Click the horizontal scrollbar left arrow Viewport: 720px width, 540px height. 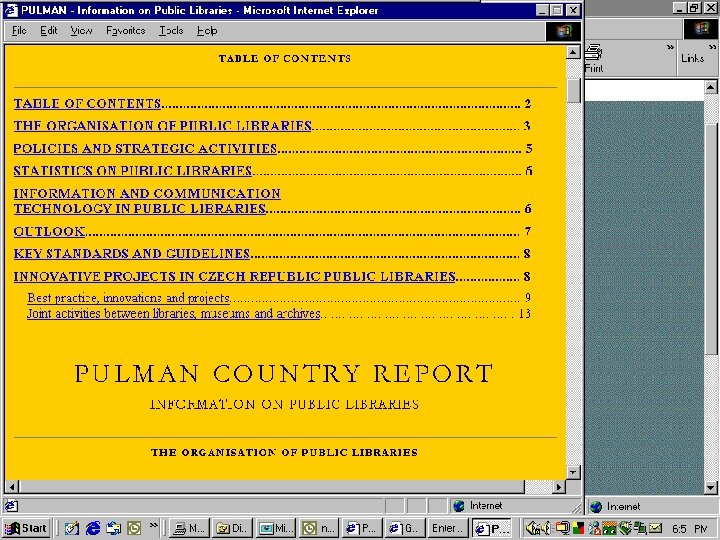pyautogui.click(x=12, y=487)
